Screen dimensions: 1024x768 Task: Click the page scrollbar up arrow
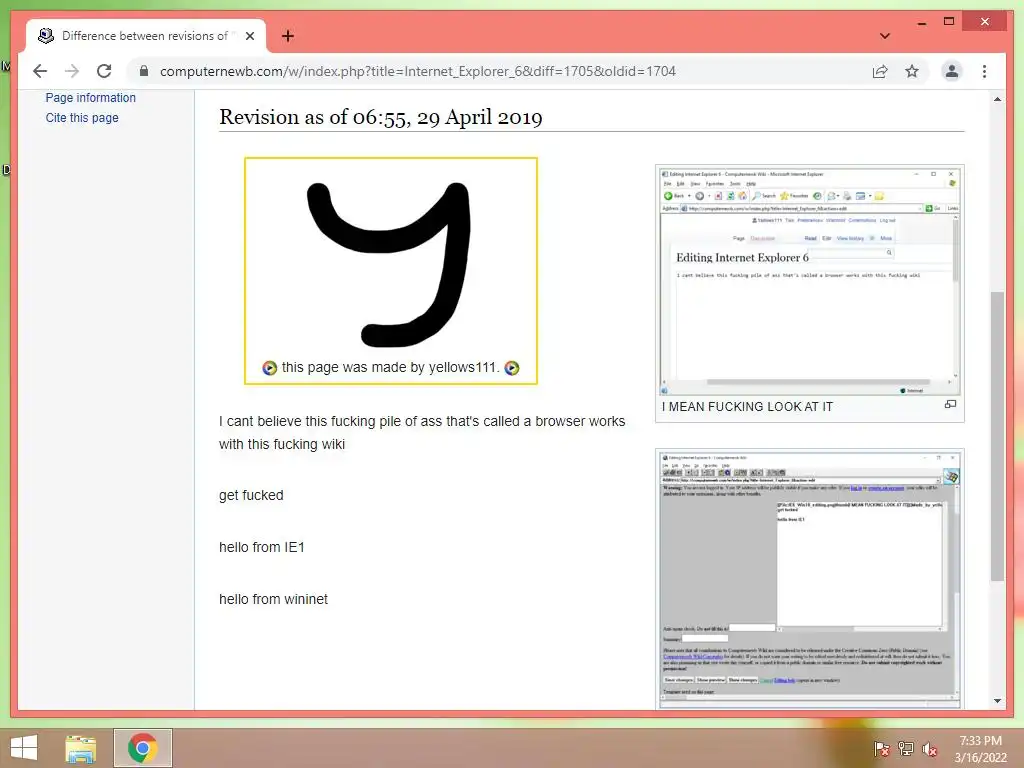(997, 99)
